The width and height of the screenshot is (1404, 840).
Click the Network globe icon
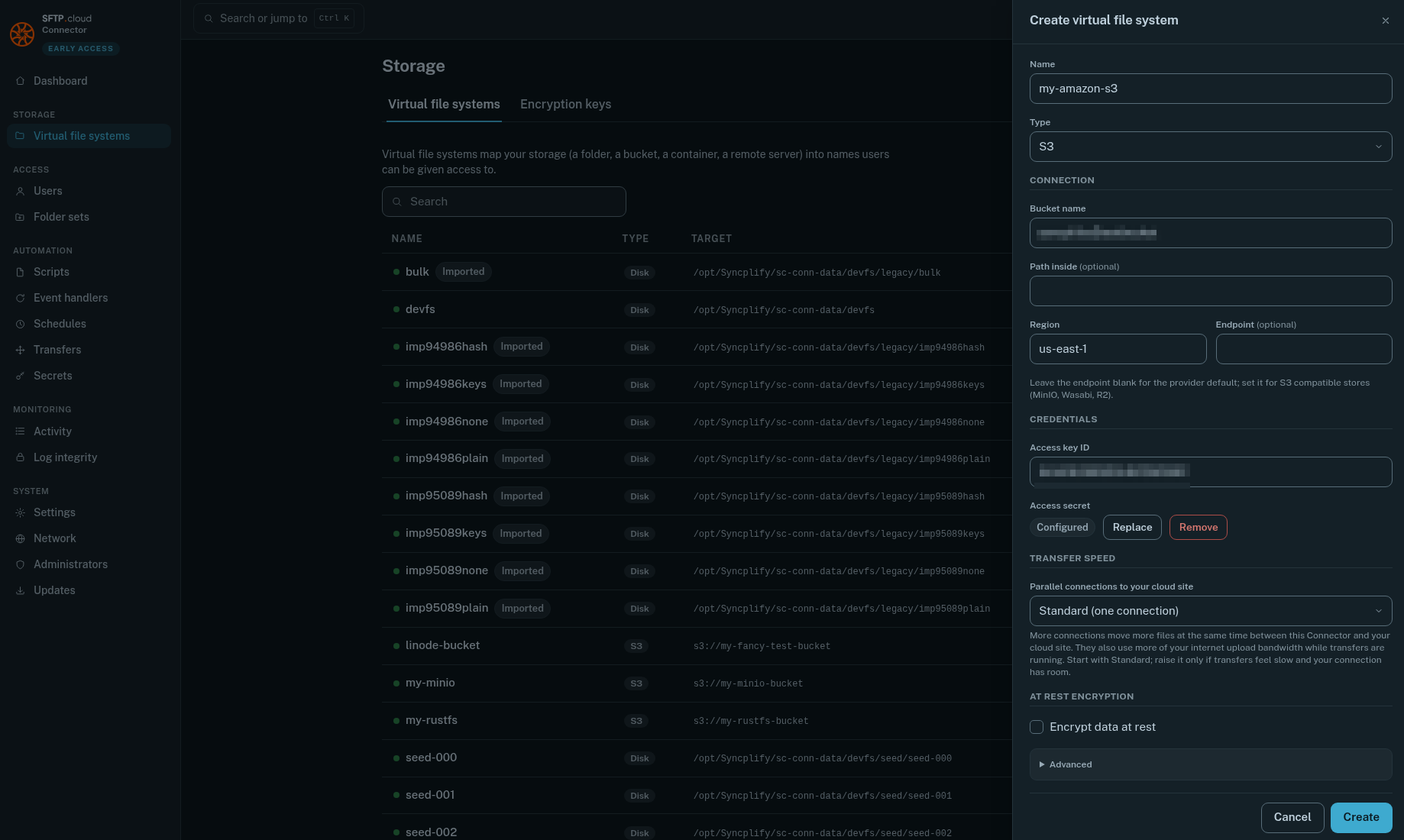20,538
